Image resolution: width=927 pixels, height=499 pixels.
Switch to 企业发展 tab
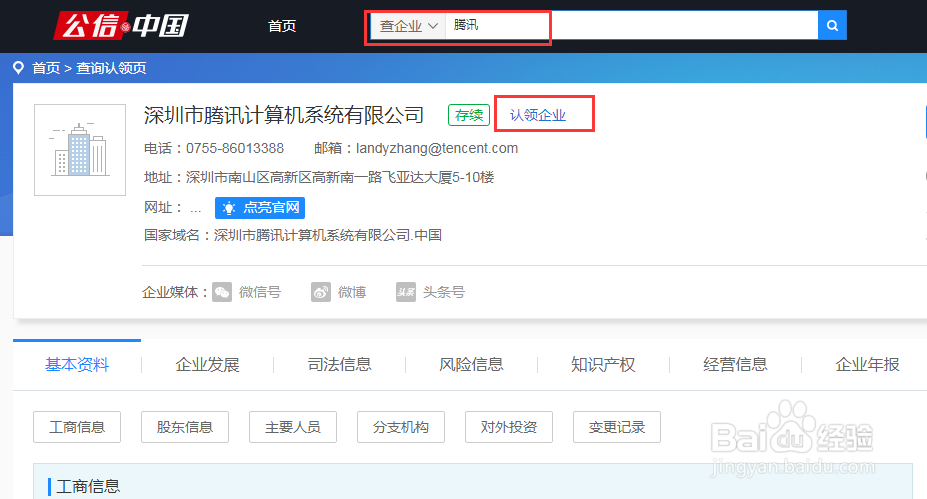pos(208,365)
